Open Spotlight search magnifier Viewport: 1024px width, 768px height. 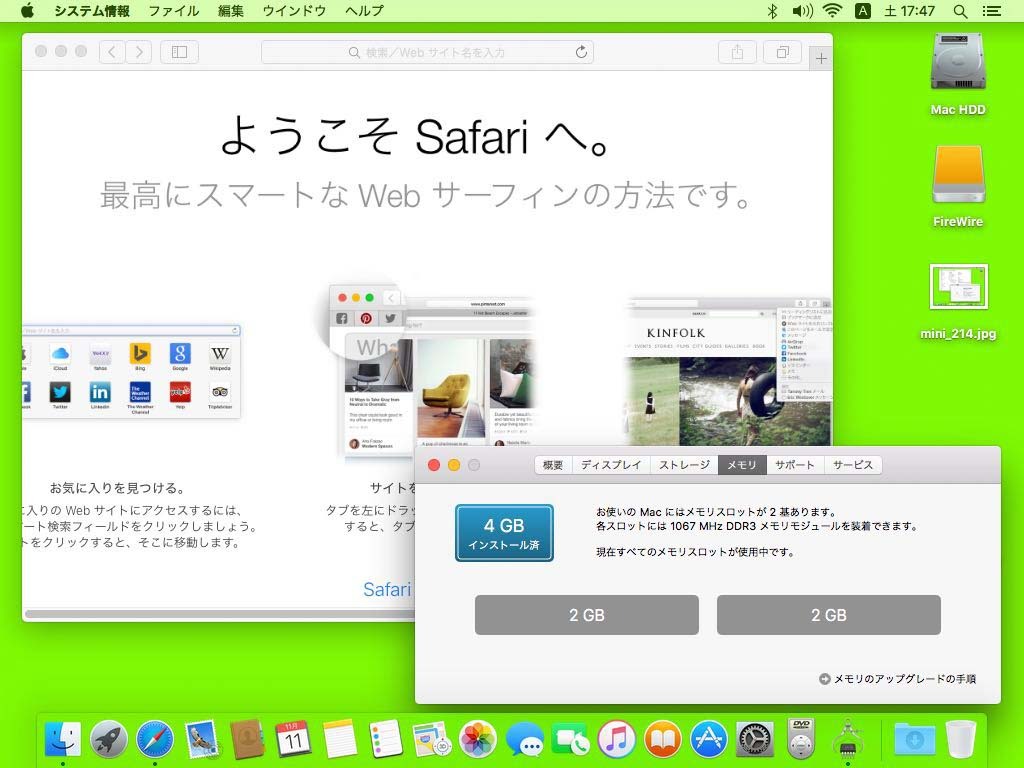click(x=960, y=11)
